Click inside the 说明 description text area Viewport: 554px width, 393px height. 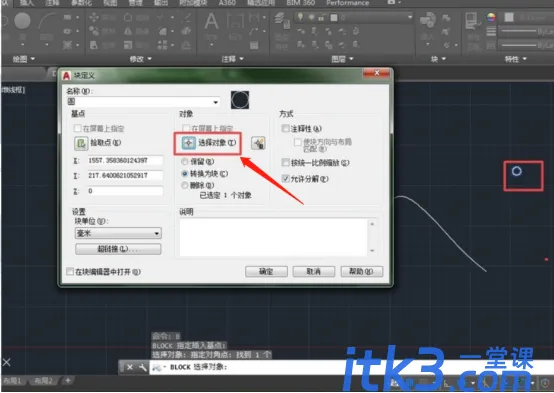274,237
